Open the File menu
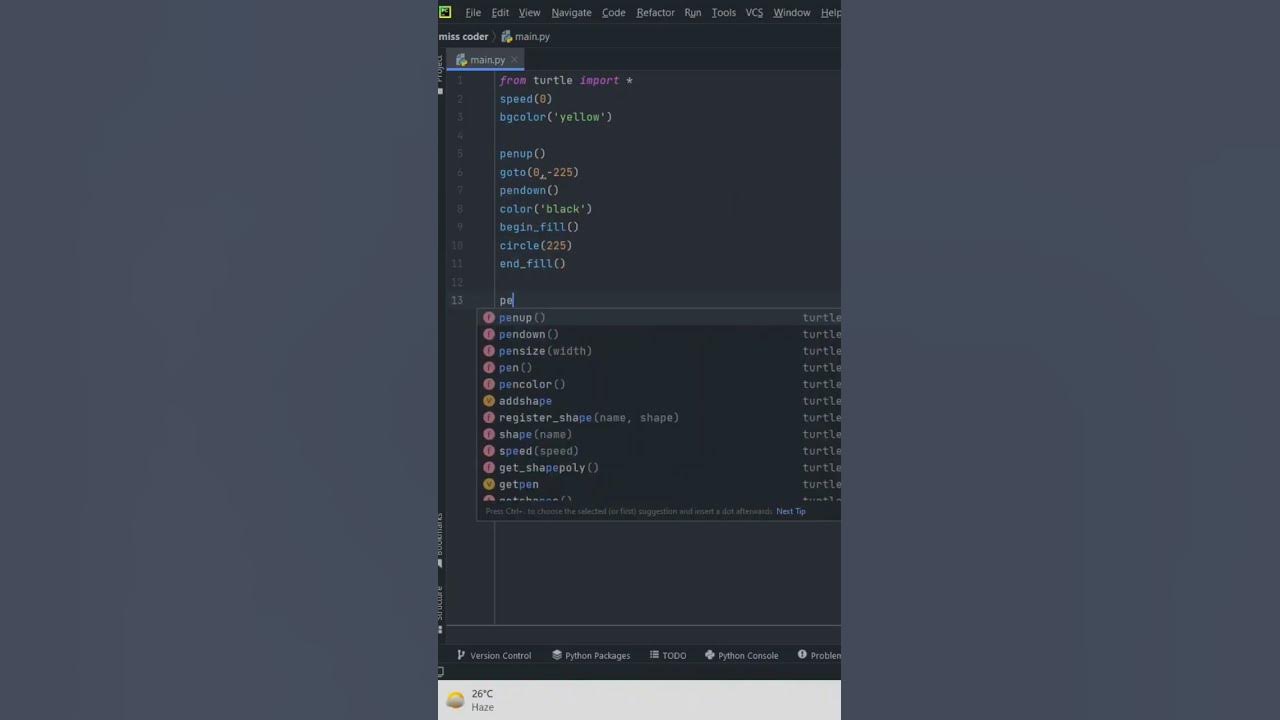Viewport: 1280px width, 720px height. (473, 13)
